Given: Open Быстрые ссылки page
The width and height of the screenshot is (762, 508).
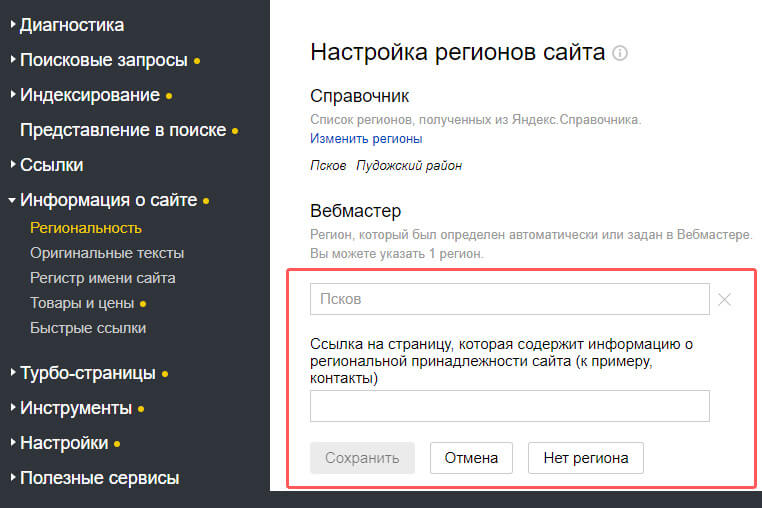Looking at the screenshot, I should tap(88, 328).
